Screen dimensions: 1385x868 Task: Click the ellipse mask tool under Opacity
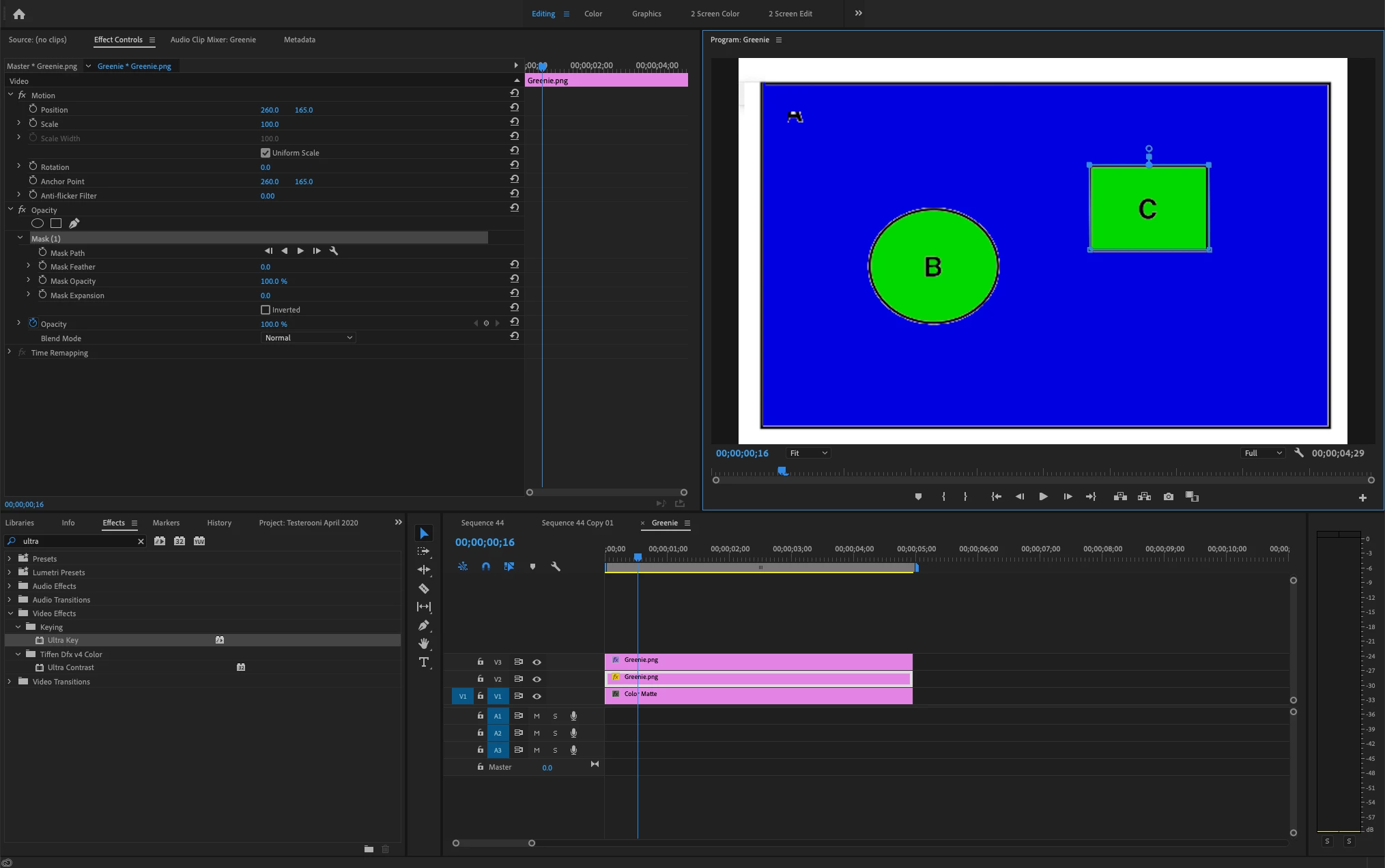coord(38,223)
